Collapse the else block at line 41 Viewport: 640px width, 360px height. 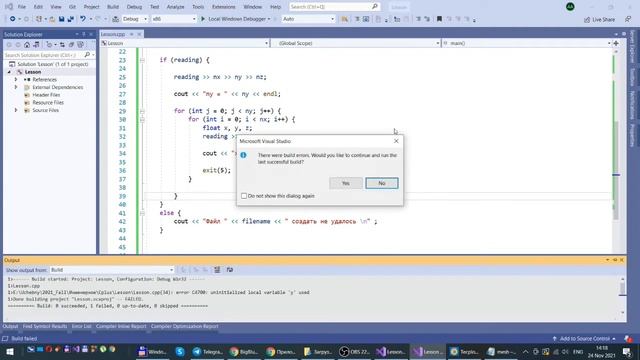click(142, 213)
